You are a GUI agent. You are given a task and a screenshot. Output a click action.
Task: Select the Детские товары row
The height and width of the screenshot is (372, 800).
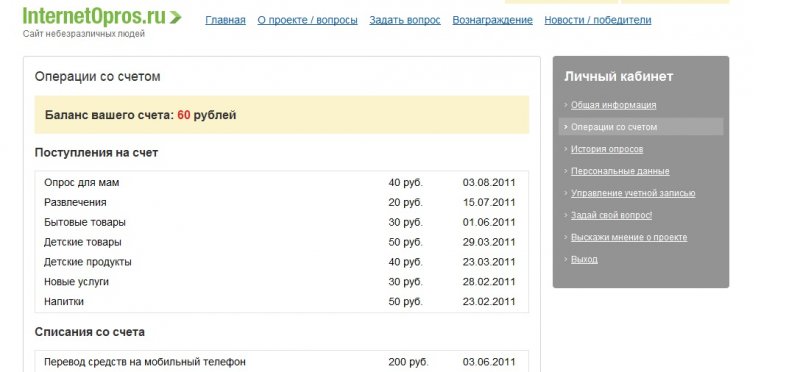point(281,242)
